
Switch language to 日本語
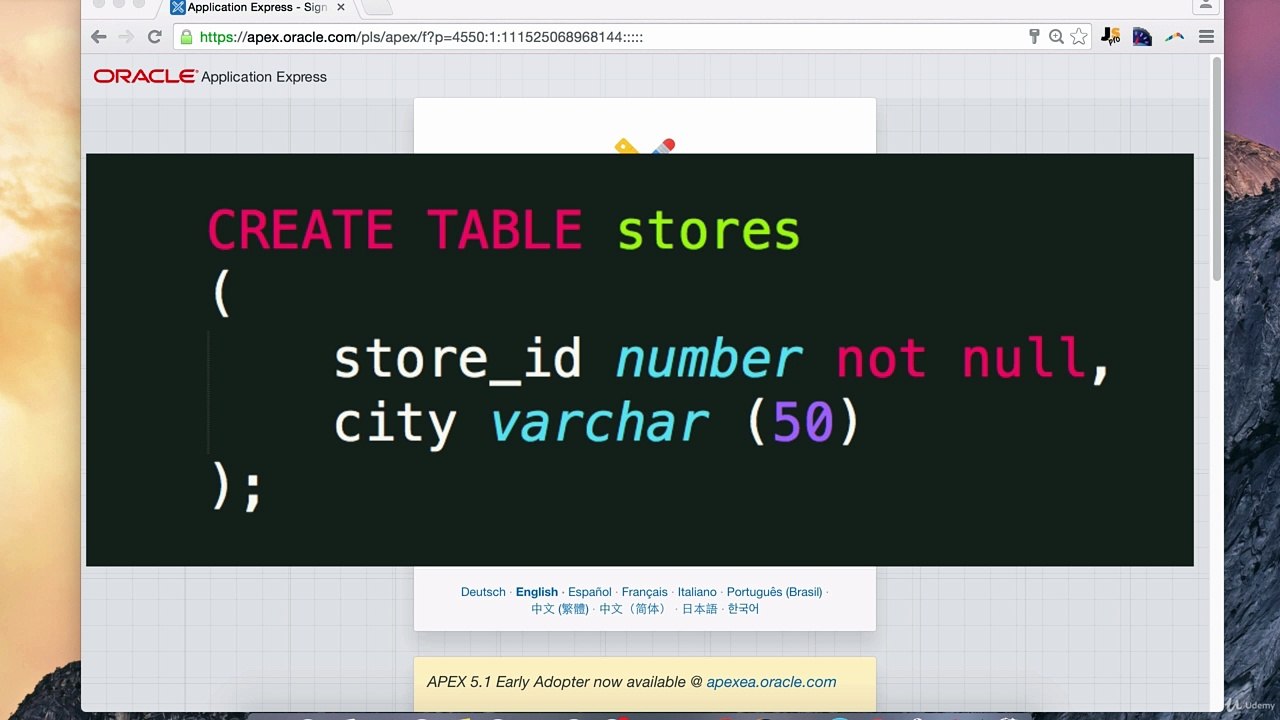[700, 608]
